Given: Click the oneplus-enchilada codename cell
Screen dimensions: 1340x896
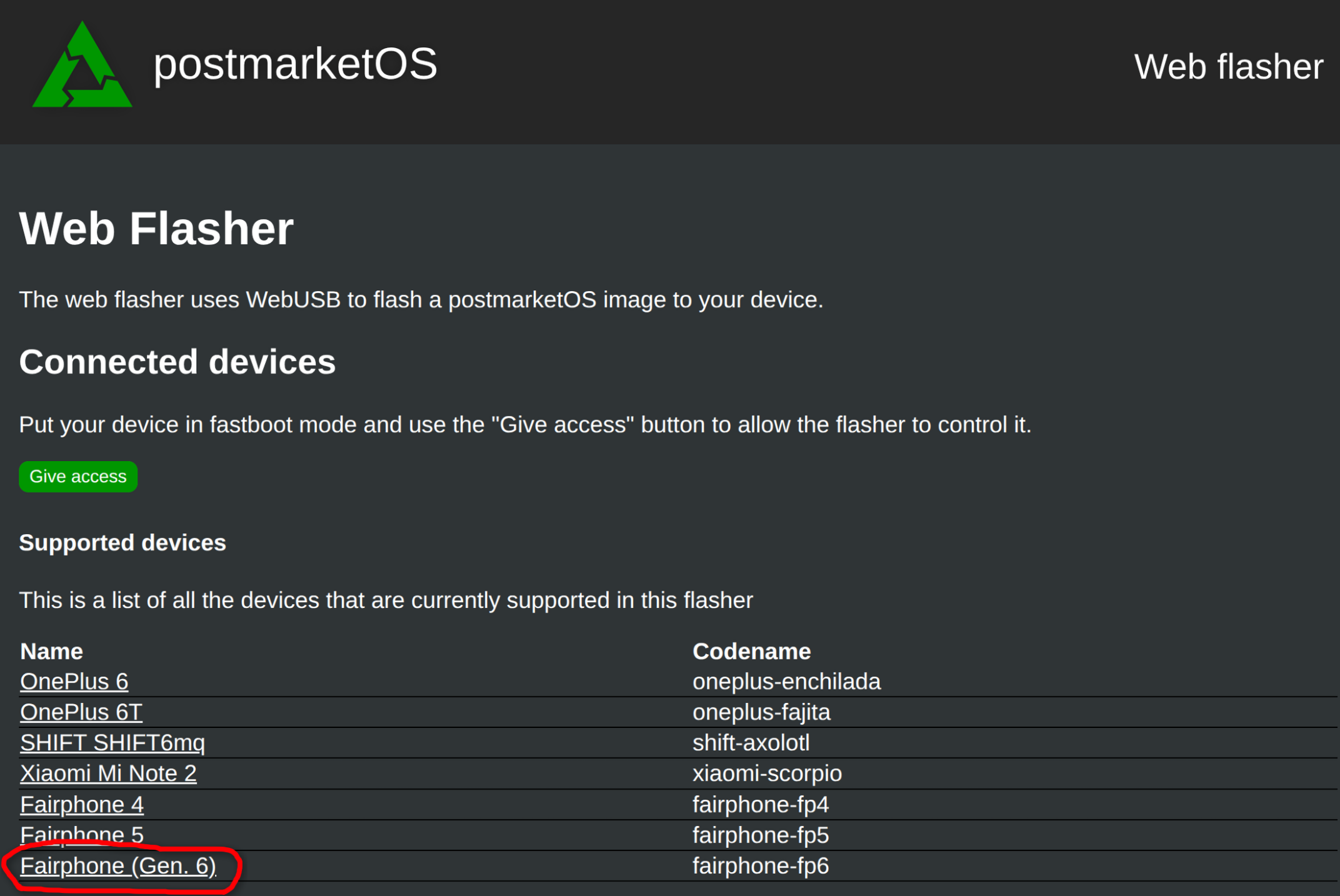Looking at the screenshot, I should [786, 681].
